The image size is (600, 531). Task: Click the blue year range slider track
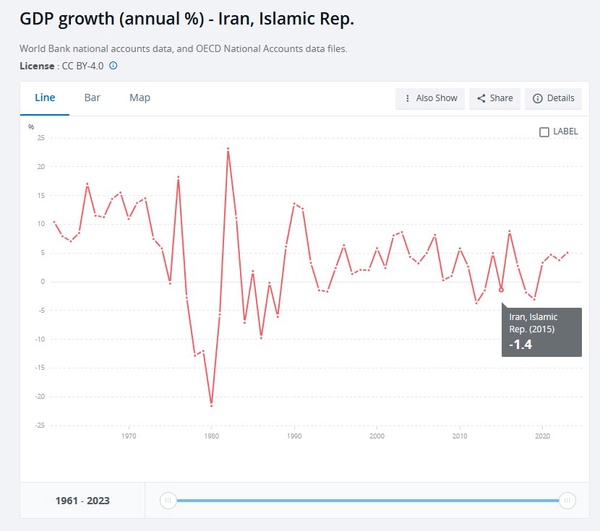367,500
